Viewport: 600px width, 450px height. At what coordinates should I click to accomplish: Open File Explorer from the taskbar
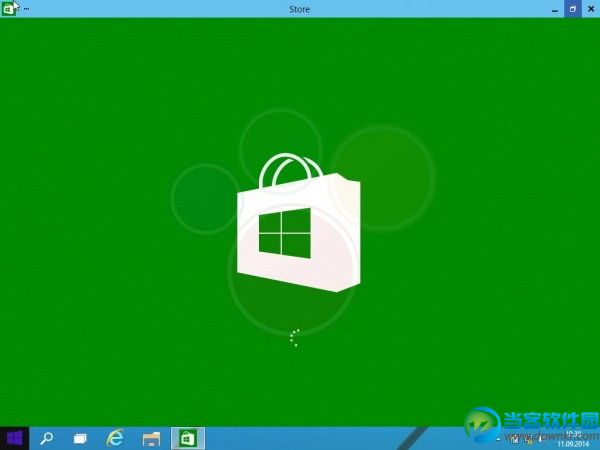tap(152, 439)
